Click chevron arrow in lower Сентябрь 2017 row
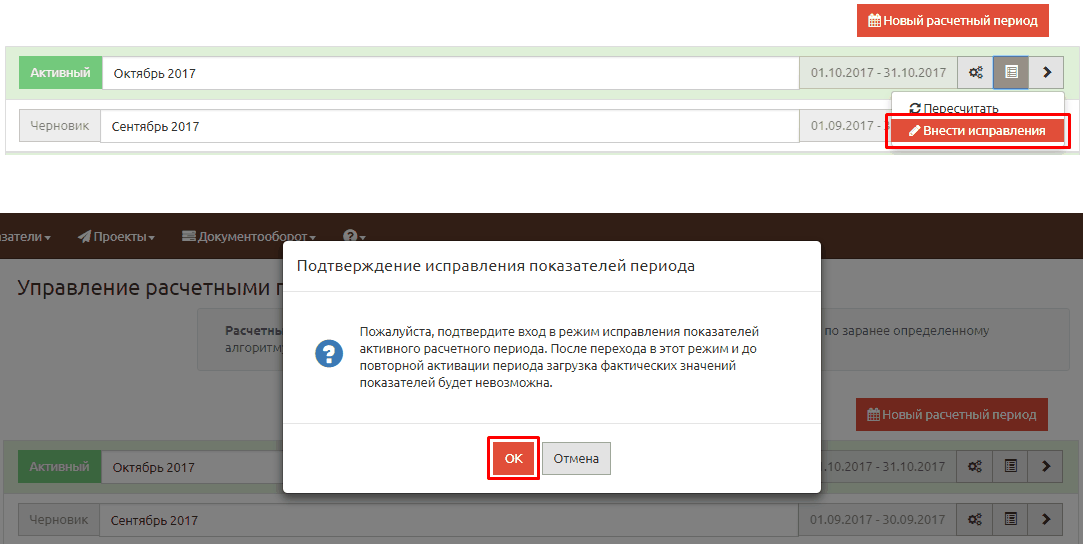The width and height of the screenshot is (1083, 544). click(x=1046, y=519)
